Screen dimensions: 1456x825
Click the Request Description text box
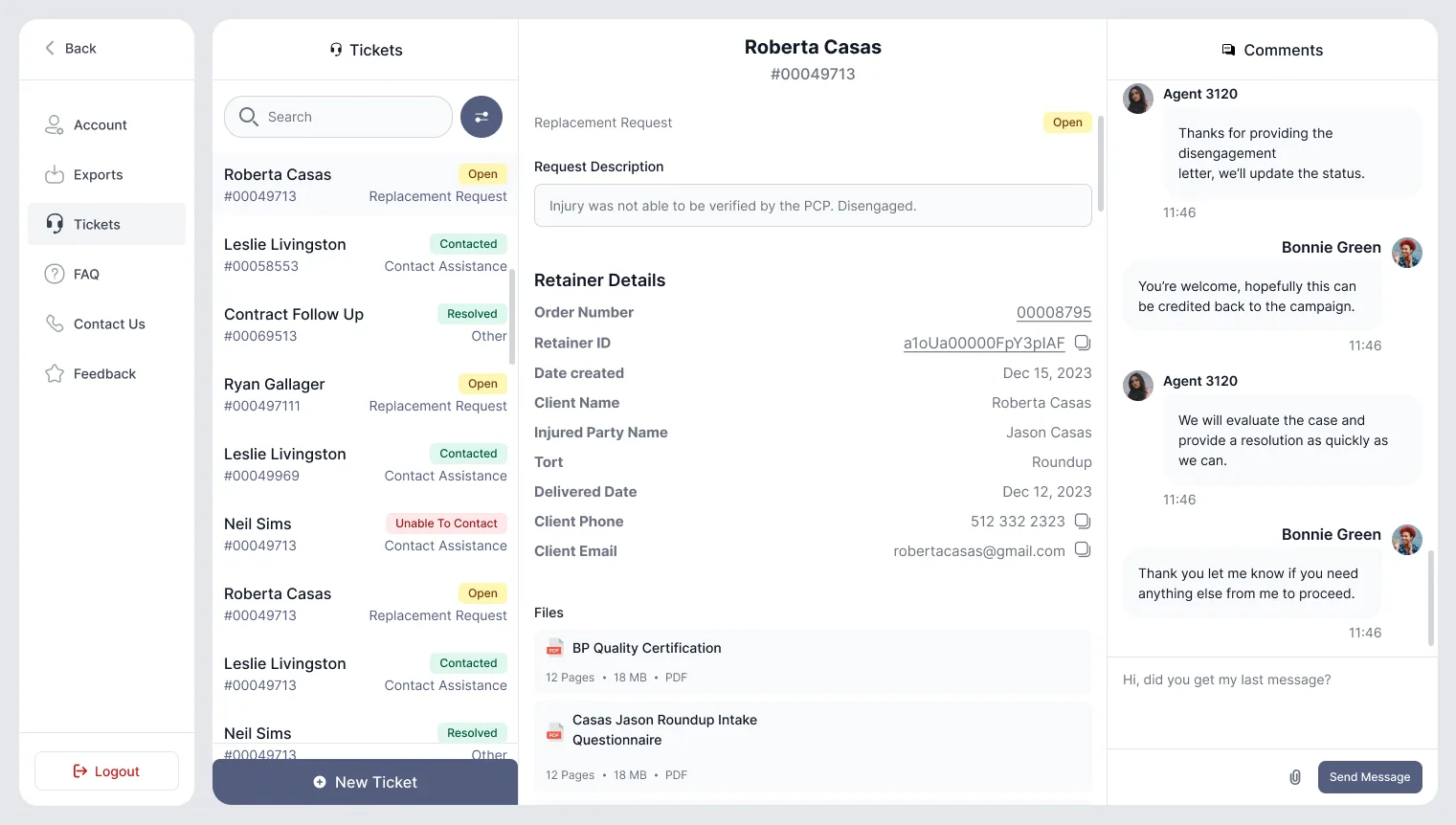click(813, 206)
